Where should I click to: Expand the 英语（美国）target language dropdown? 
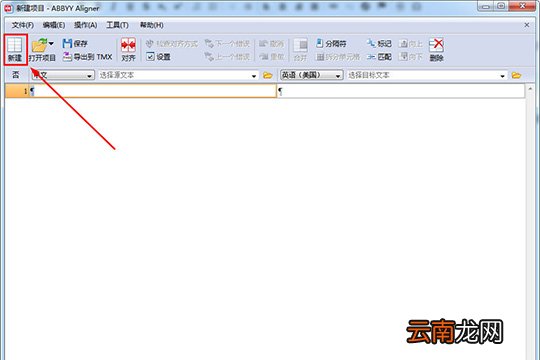click(338, 76)
